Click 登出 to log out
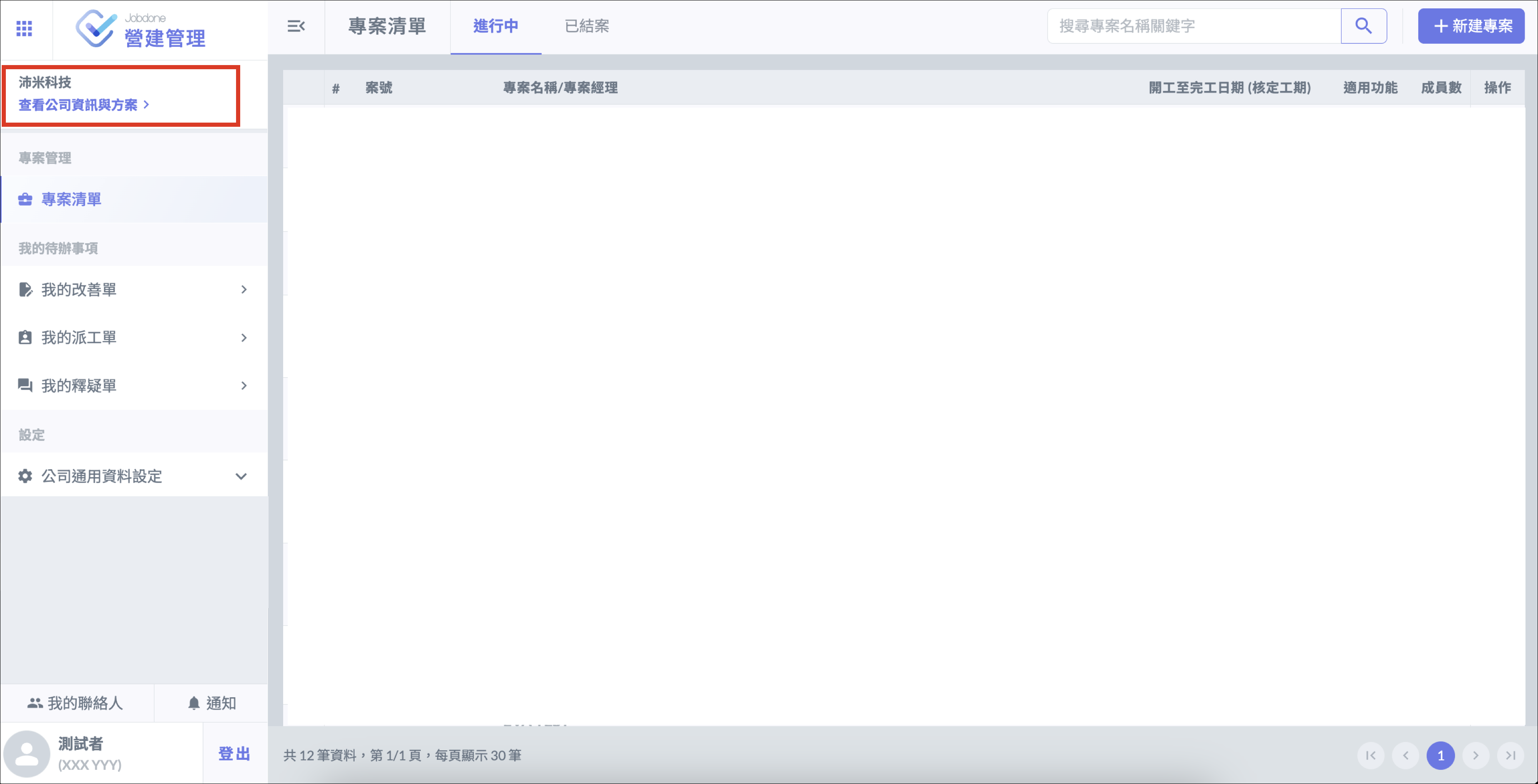This screenshot has height=784, width=1538. (x=234, y=754)
